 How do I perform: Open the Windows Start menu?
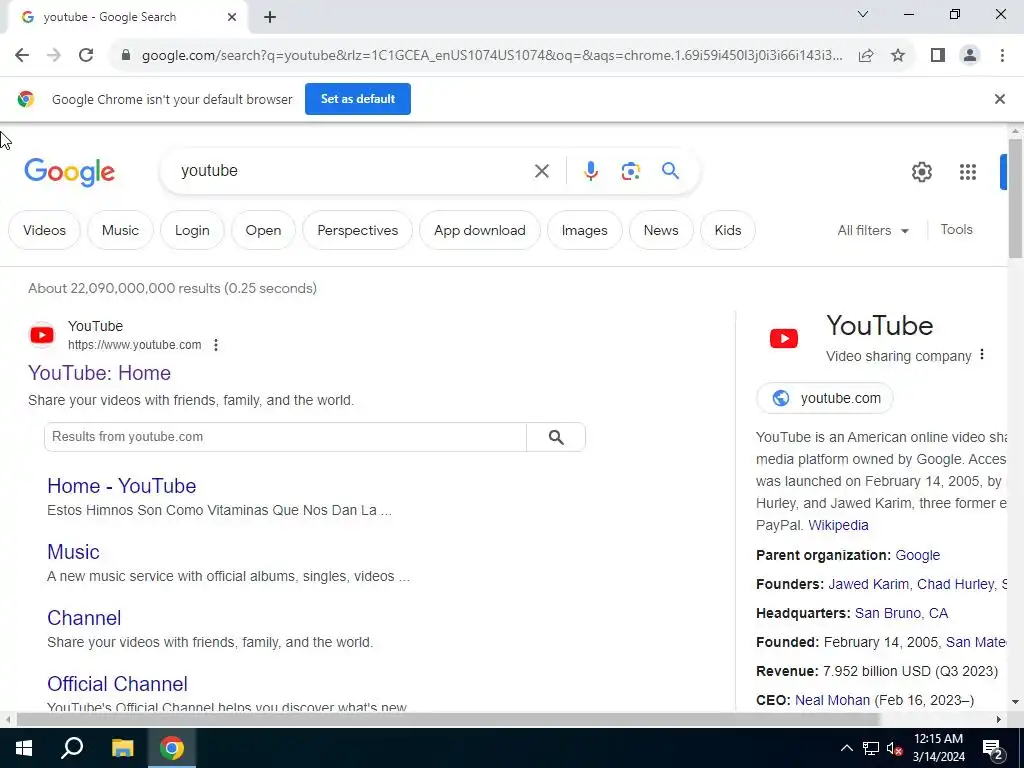coord(24,748)
